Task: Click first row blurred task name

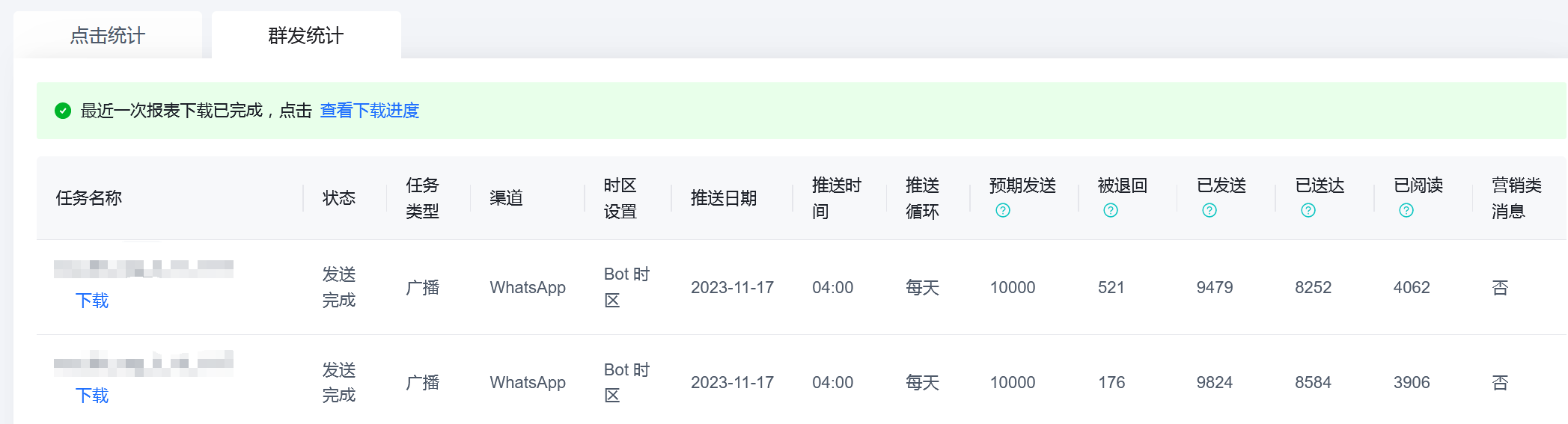Action: click(x=144, y=268)
